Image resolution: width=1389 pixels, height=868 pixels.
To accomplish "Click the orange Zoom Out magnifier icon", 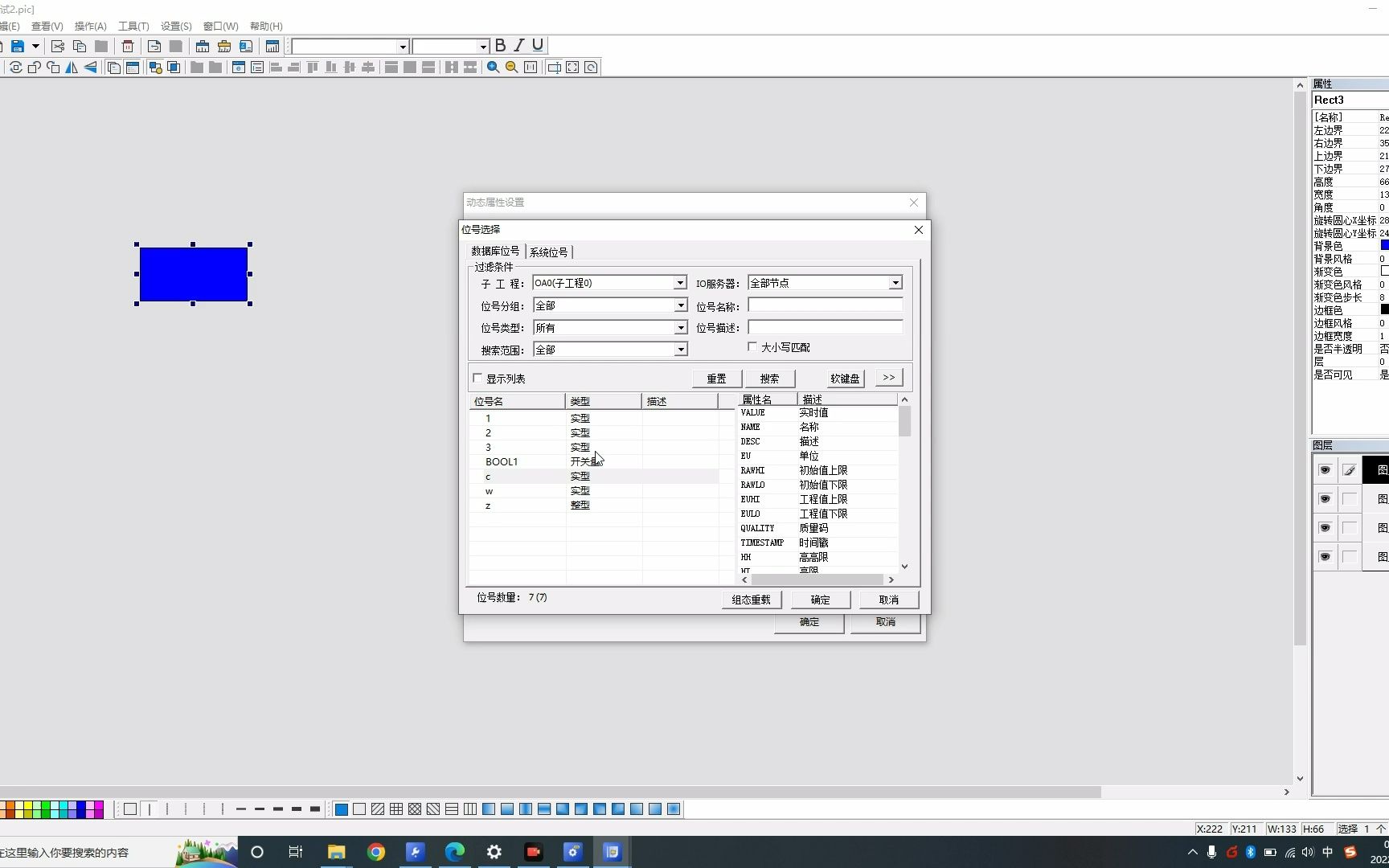I will (511, 68).
